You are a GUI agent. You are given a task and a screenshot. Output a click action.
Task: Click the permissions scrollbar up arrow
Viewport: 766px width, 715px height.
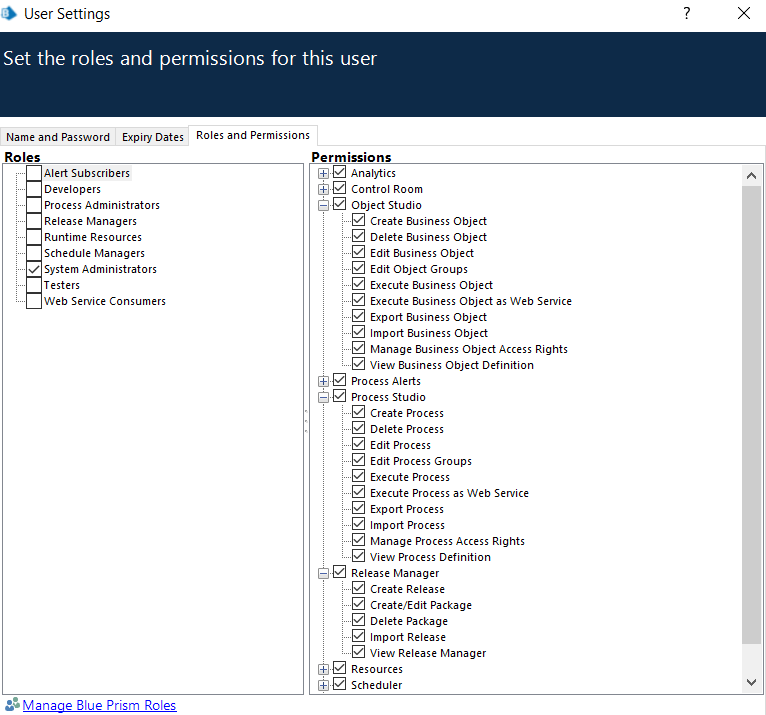coord(751,176)
